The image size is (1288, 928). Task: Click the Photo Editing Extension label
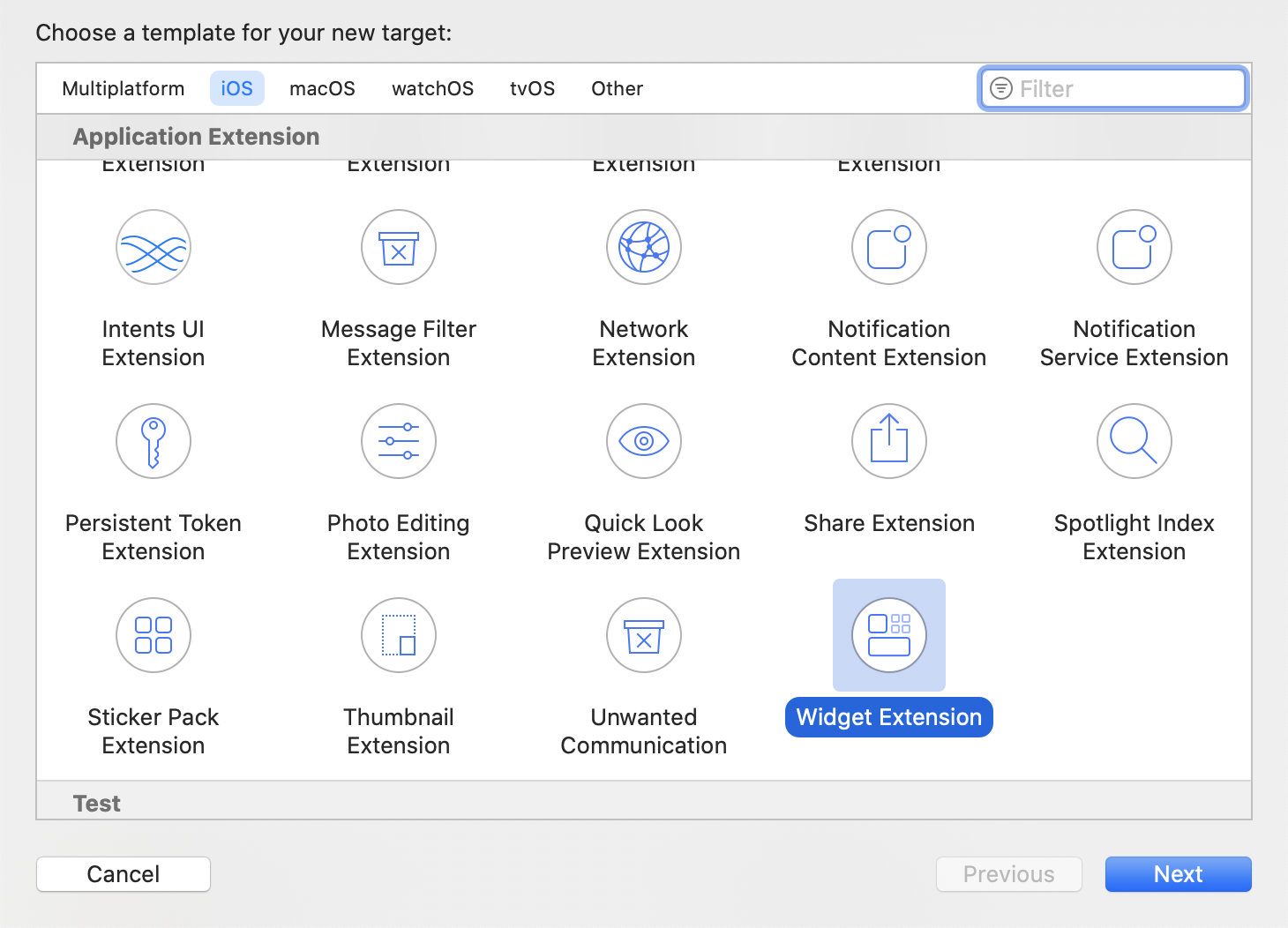pos(399,537)
